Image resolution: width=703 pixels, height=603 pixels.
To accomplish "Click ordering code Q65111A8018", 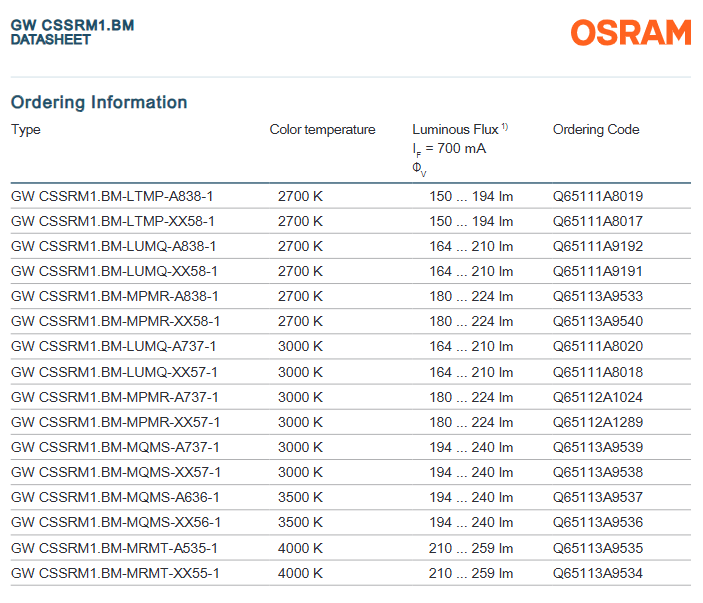I will click(598, 373).
